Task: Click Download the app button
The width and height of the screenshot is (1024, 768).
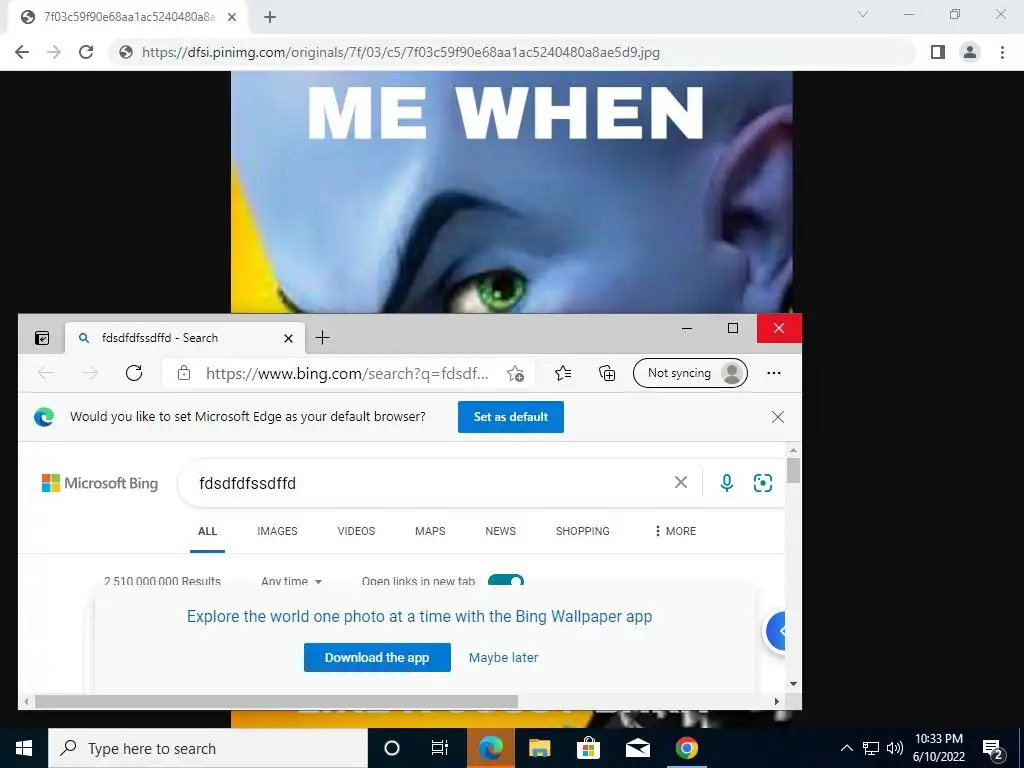Action: pos(377,657)
